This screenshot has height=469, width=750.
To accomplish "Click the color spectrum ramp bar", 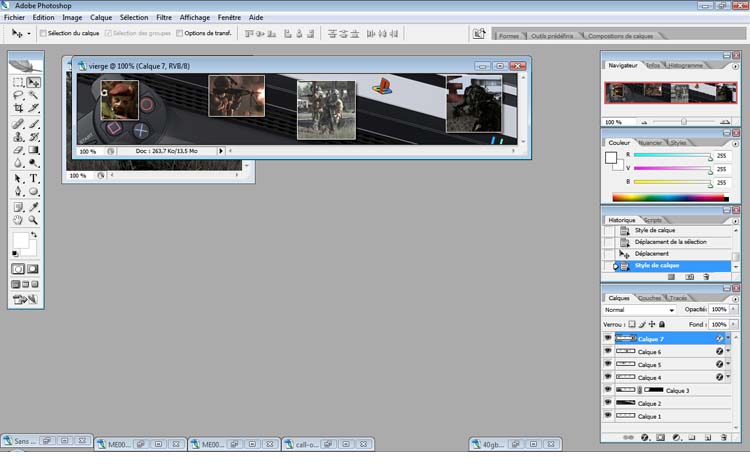I will (x=670, y=197).
